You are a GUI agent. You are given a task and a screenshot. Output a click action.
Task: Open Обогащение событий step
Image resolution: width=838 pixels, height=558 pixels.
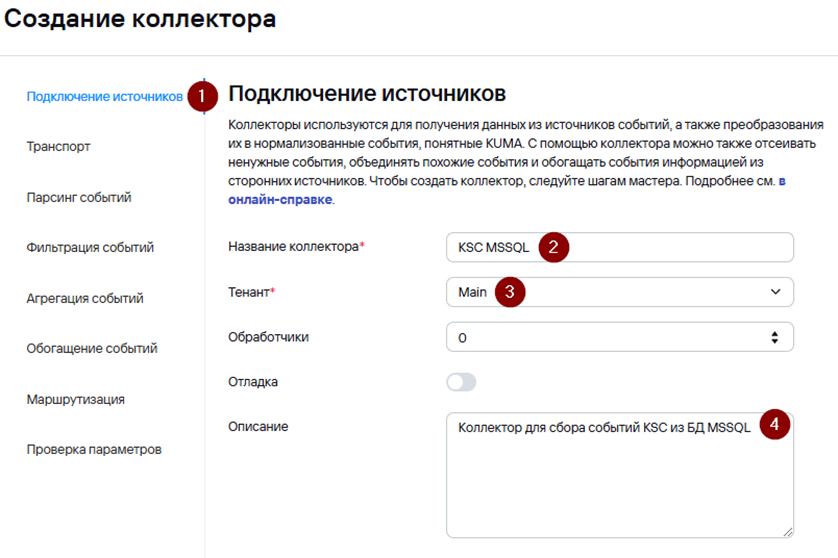(x=92, y=348)
